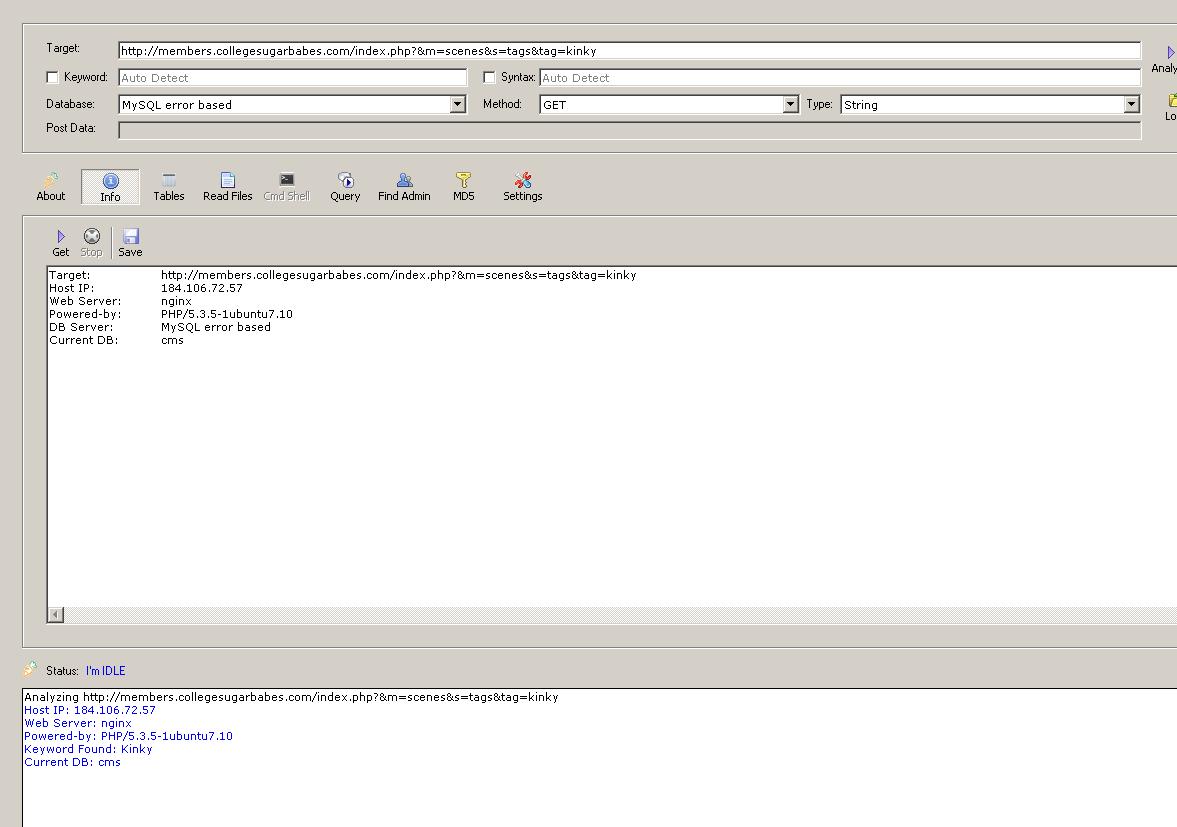This screenshot has height=827, width=1177.
Task: Click the log line "Current DB: cms"
Action: click(72, 762)
